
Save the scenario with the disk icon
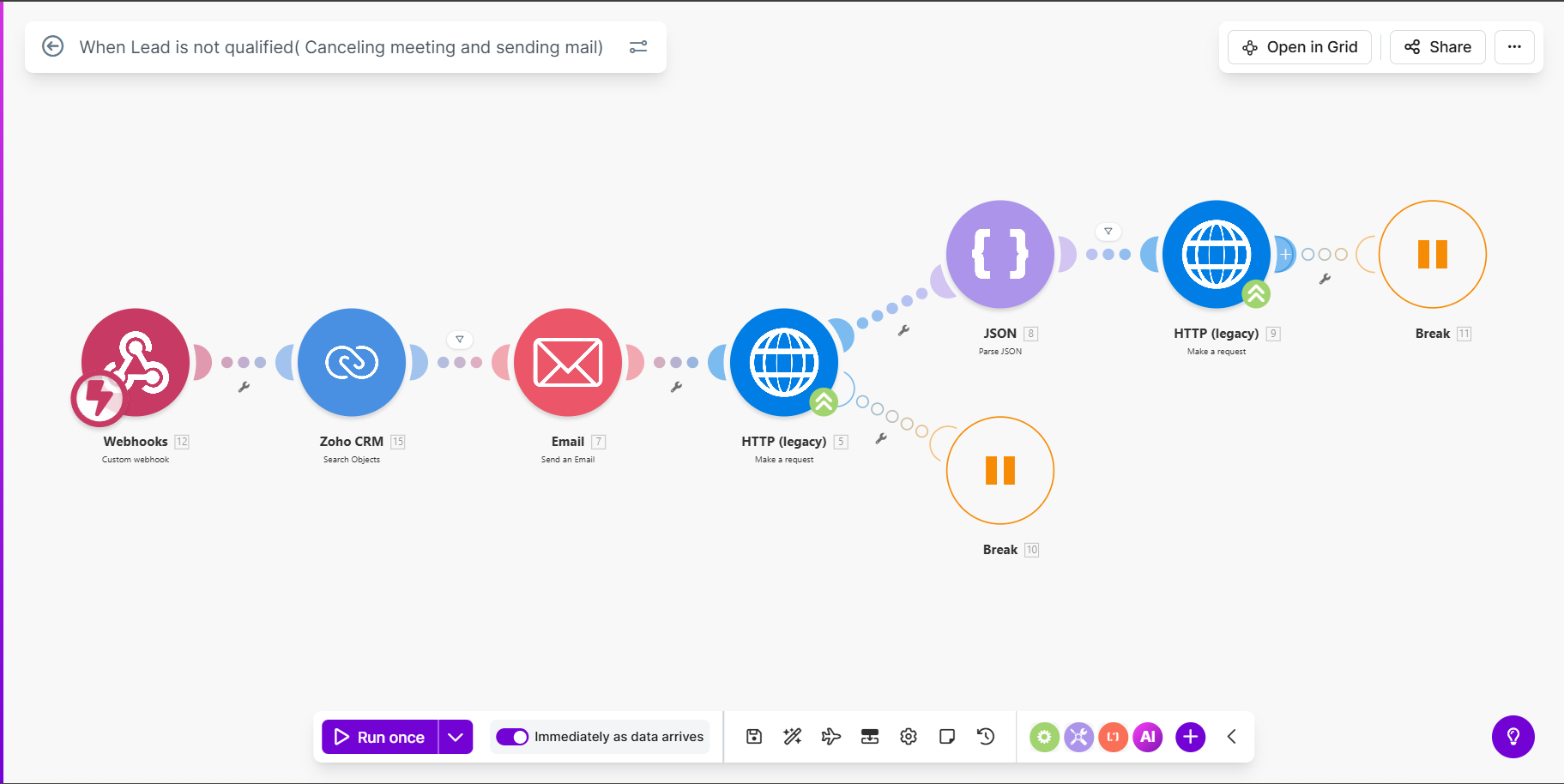[x=754, y=737]
